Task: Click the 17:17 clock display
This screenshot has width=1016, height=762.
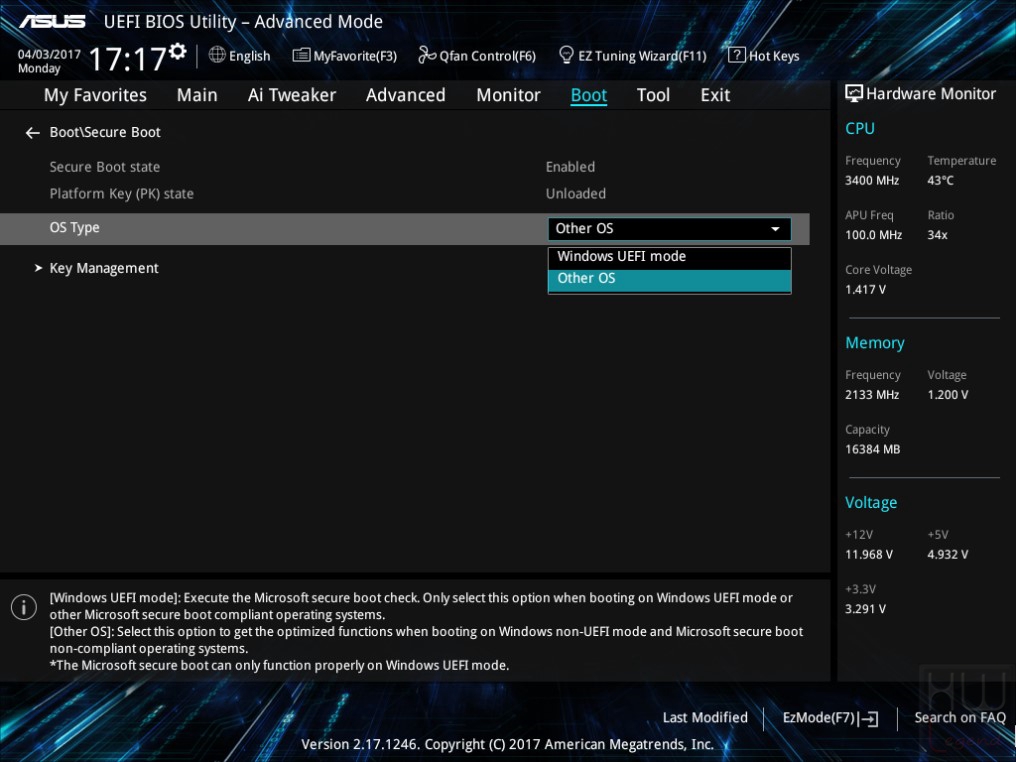Action: pos(128,59)
